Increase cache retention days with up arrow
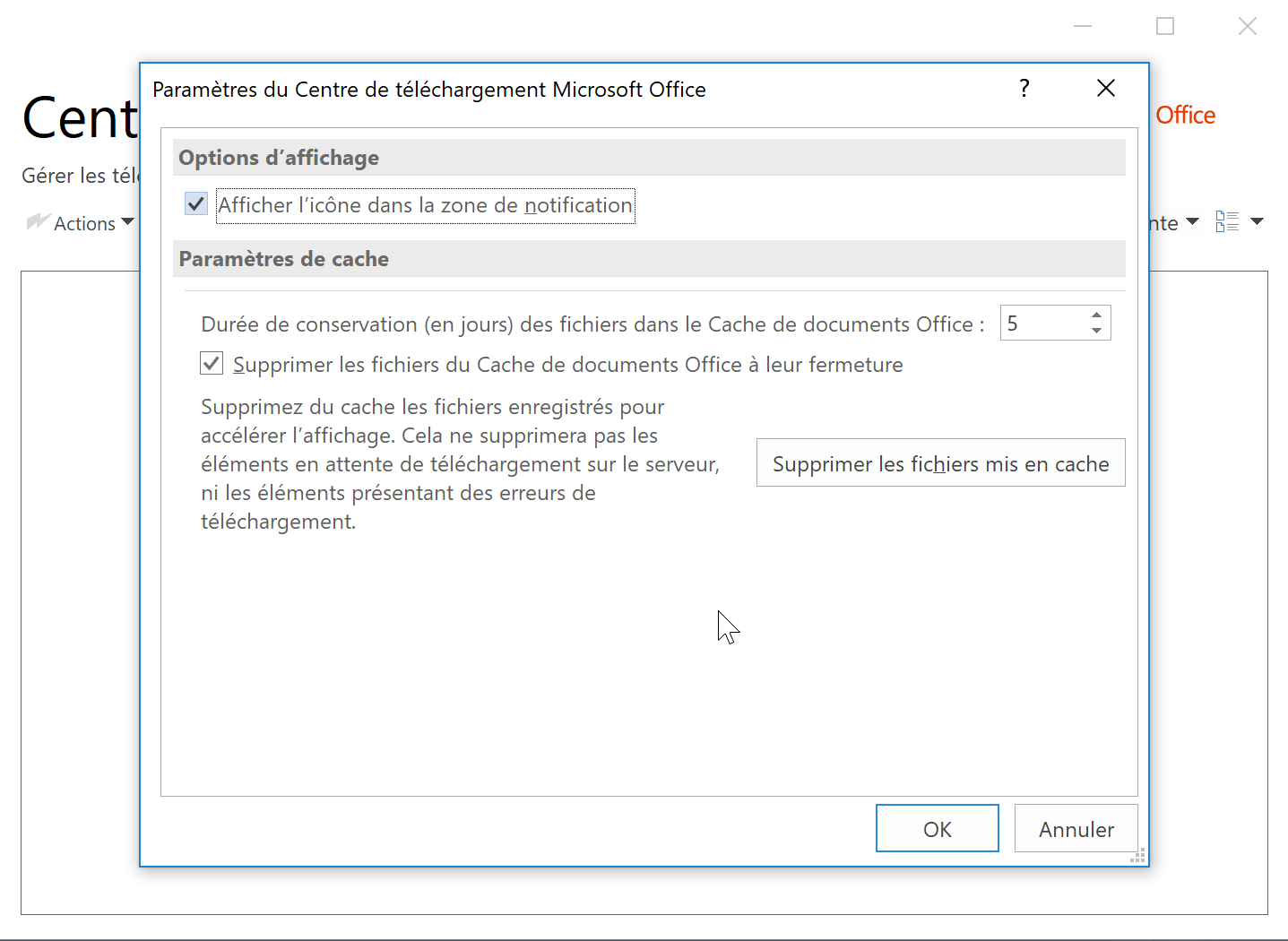 coord(1096,315)
